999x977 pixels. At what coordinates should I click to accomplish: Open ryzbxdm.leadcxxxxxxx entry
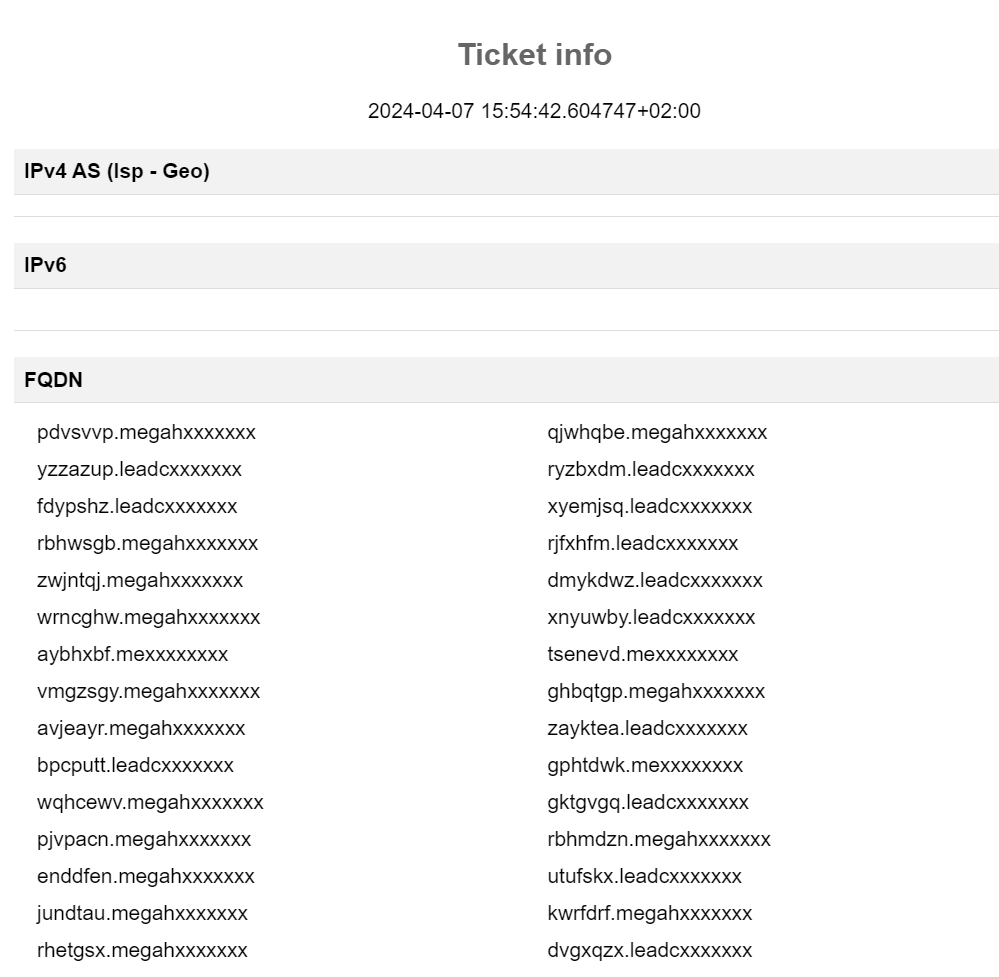click(x=650, y=470)
